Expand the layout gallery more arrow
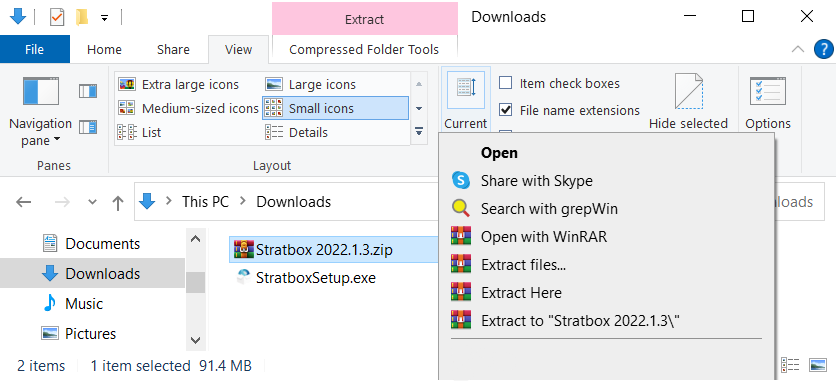Image resolution: width=836 pixels, height=382 pixels. point(419,131)
